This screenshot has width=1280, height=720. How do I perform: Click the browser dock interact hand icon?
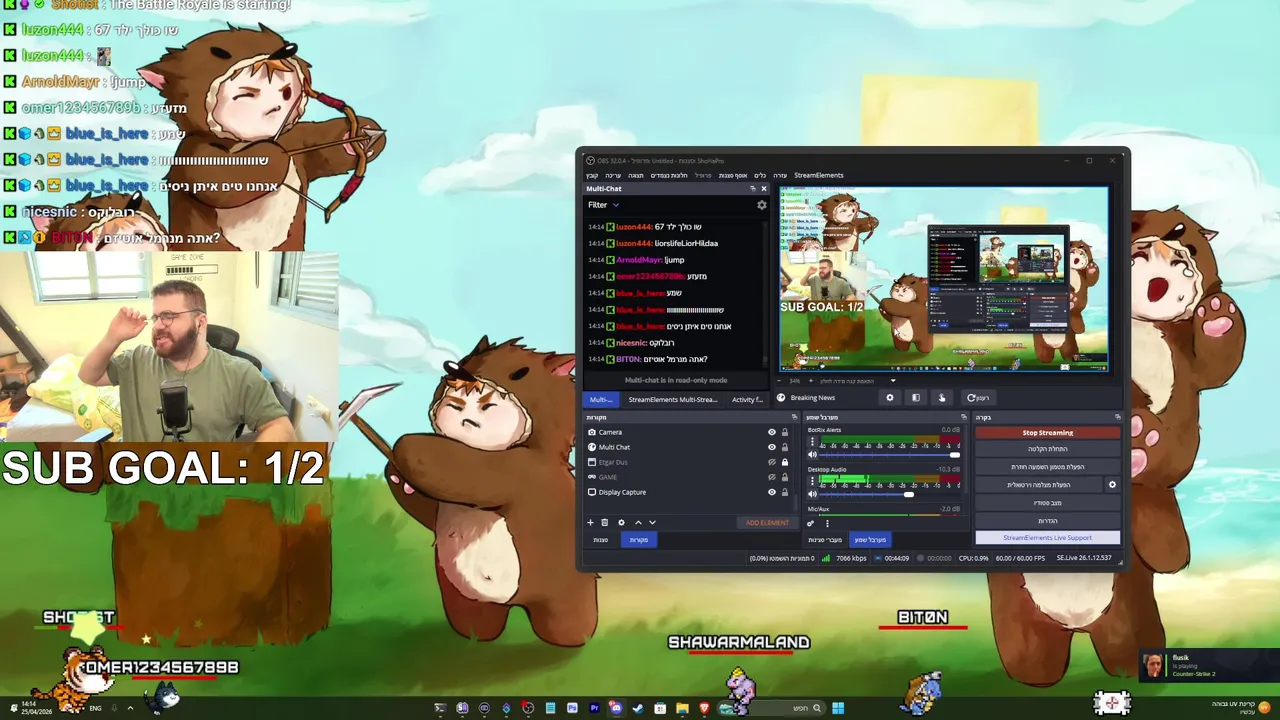941,397
